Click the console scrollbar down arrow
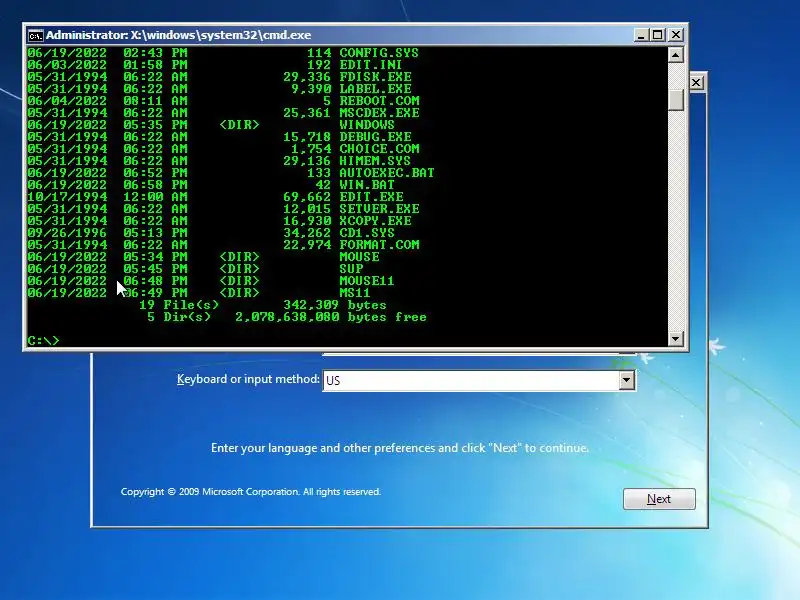This screenshot has height=600, width=800. coord(676,338)
